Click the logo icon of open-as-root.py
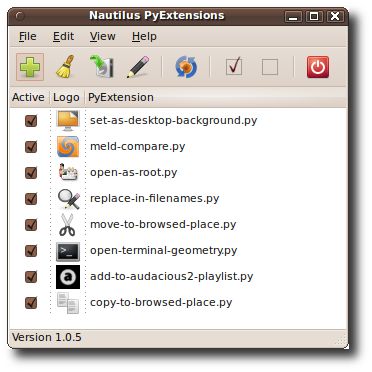Image resolution: width=372 pixels, height=372 pixels. point(68,172)
